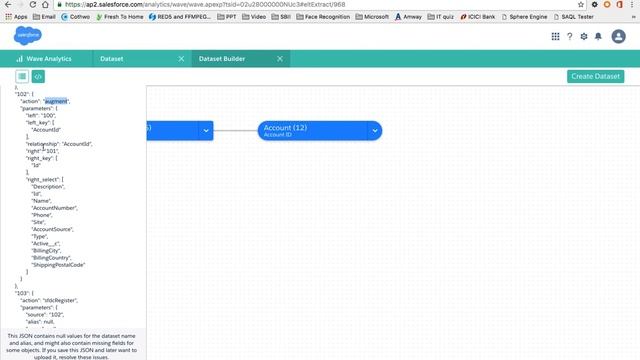View notifications via the bell icon

(598, 36)
